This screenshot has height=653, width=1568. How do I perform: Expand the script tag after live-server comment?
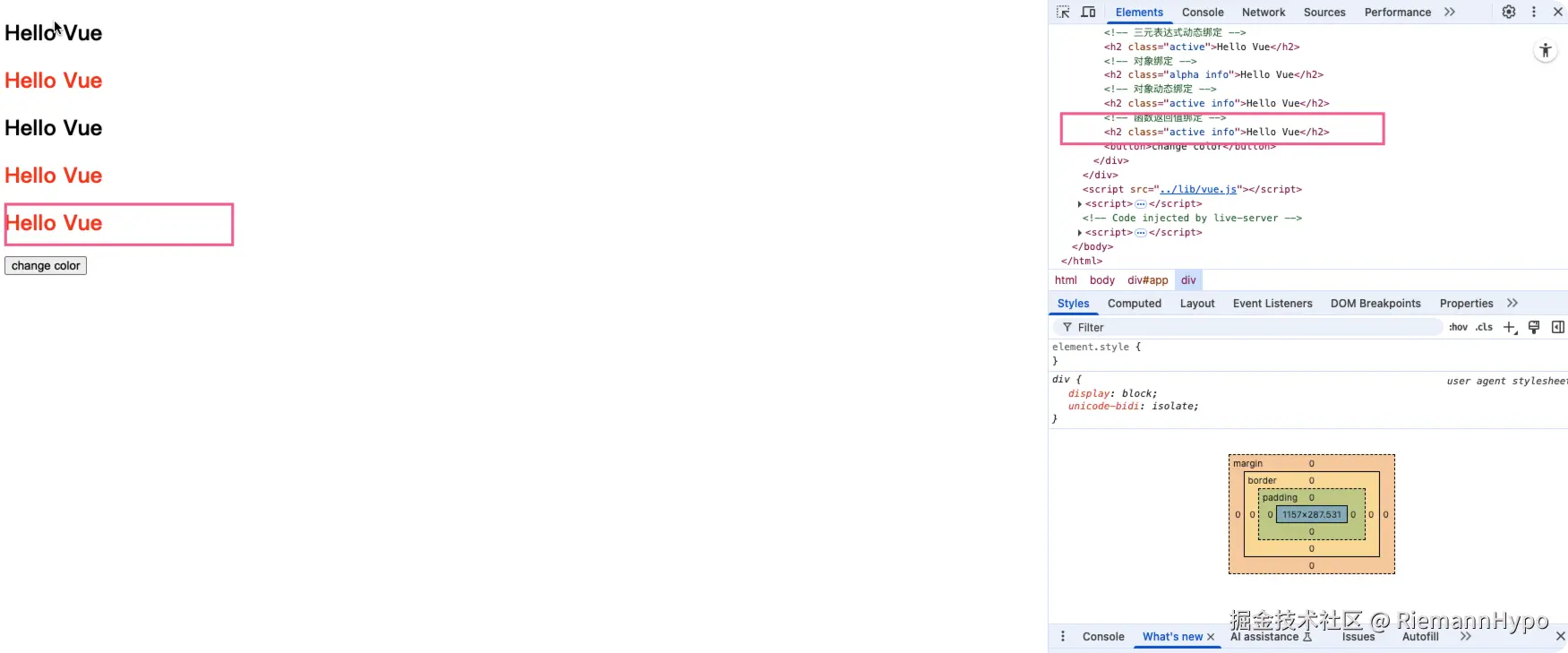click(1079, 233)
